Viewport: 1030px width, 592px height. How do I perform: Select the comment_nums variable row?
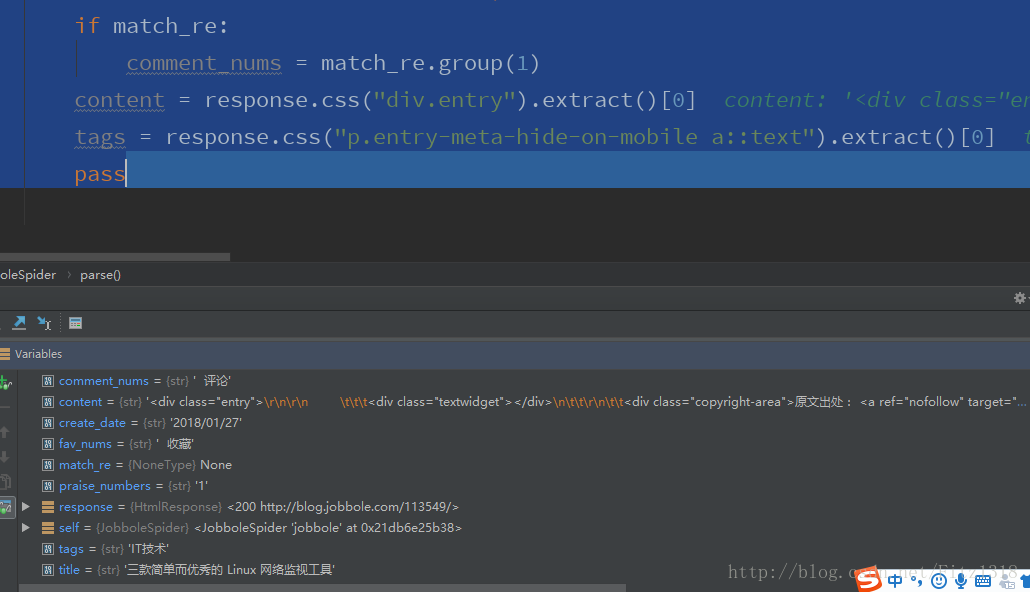click(x=524, y=380)
